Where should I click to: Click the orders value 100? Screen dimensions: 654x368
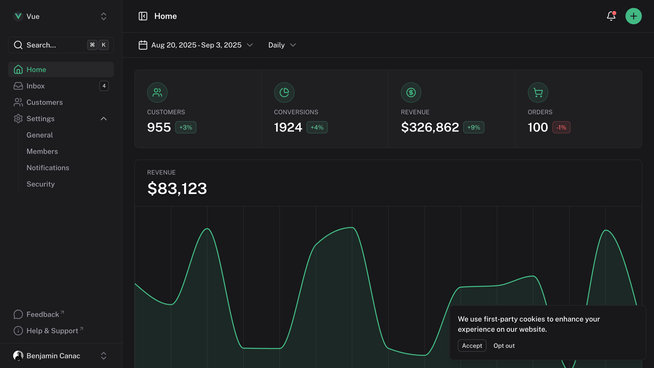(538, 127)
